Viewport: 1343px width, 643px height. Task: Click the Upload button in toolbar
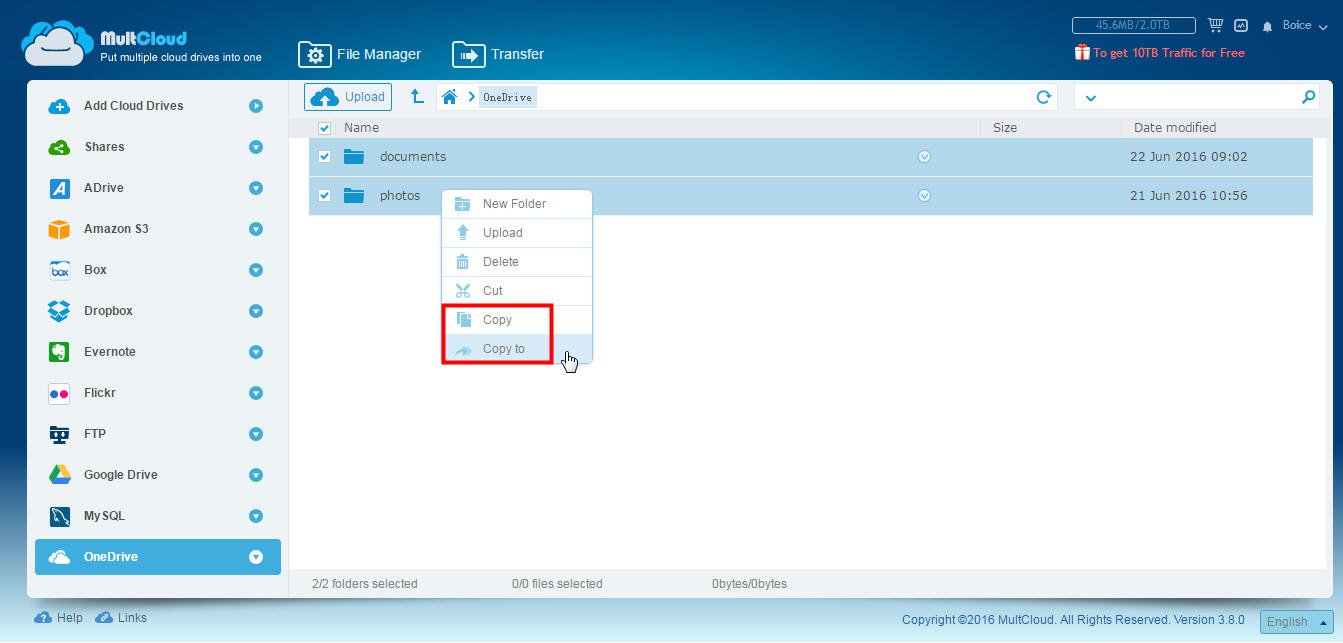point(348,97)
